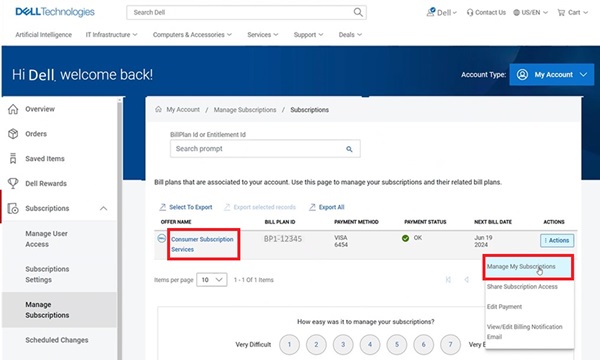Open the My Account type dropdown
The image size is (600, 360).
(x=551, y=75)
